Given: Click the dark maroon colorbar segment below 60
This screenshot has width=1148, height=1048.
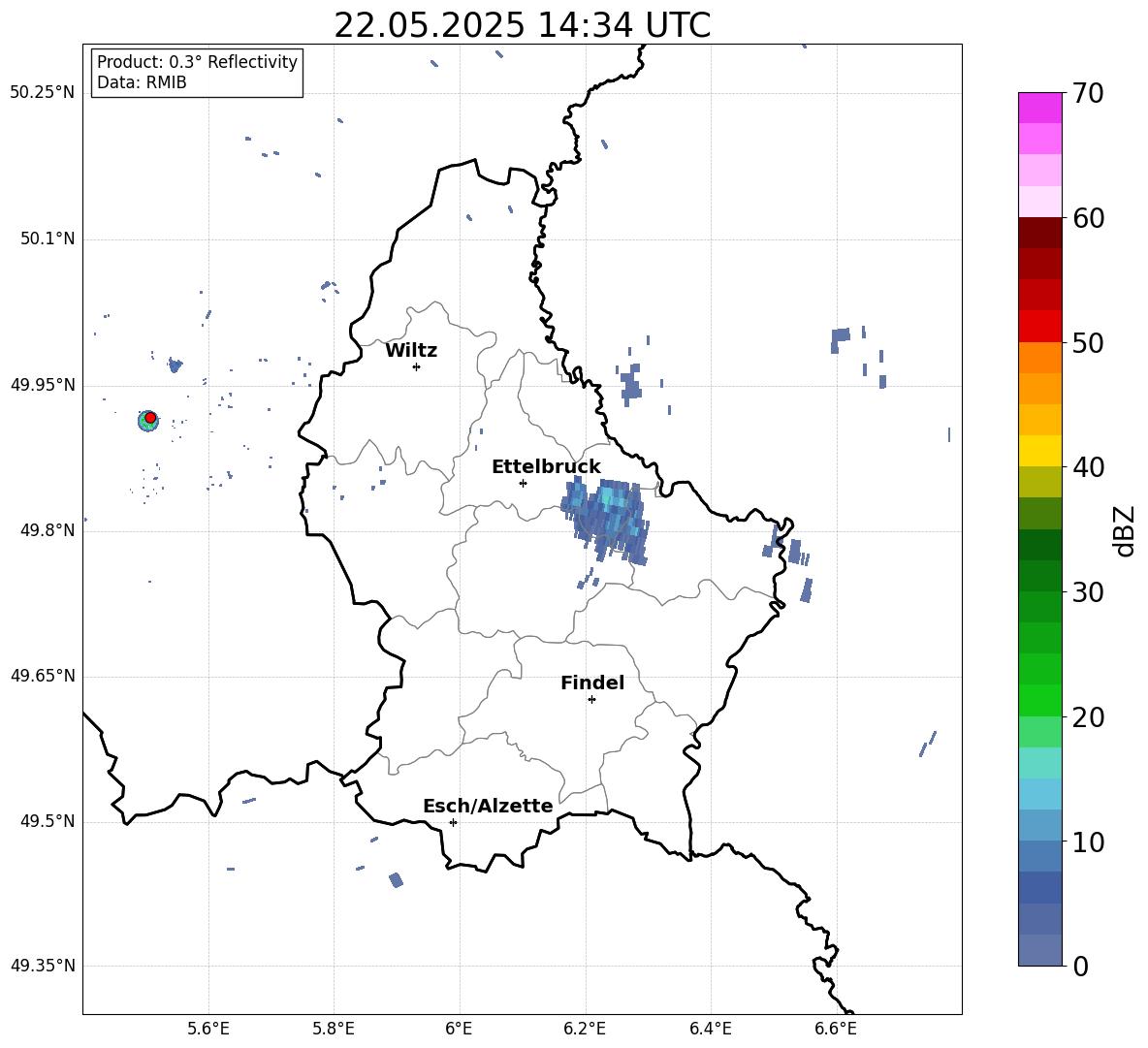Looking at the screenshot, I should [x=1039, y=233].
